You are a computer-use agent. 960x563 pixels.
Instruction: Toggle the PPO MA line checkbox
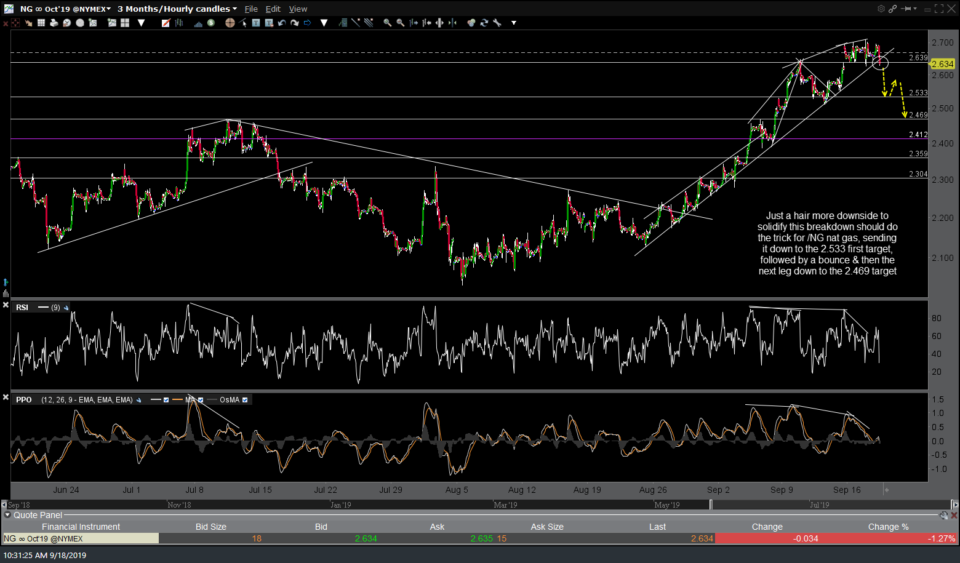[200, 400]
